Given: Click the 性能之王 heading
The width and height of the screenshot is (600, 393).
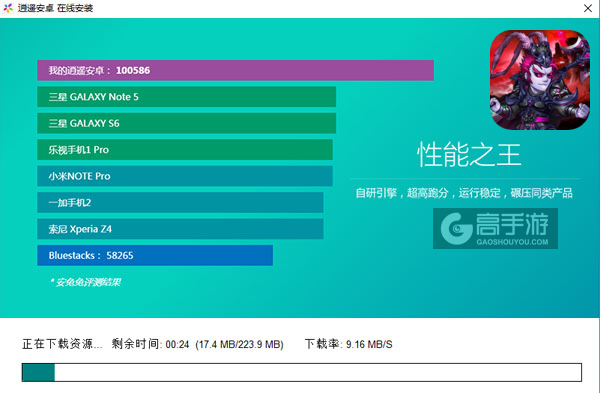Looking at the screenshot, I should tap(469, 155).
